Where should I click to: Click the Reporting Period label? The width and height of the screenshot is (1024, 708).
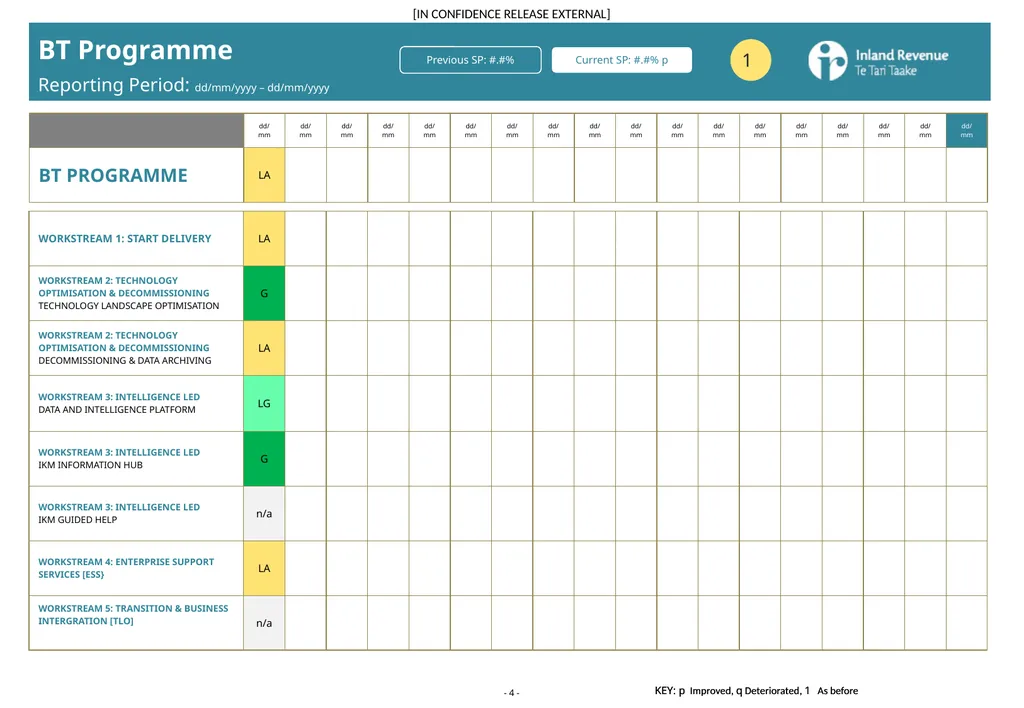click(114, 85)
